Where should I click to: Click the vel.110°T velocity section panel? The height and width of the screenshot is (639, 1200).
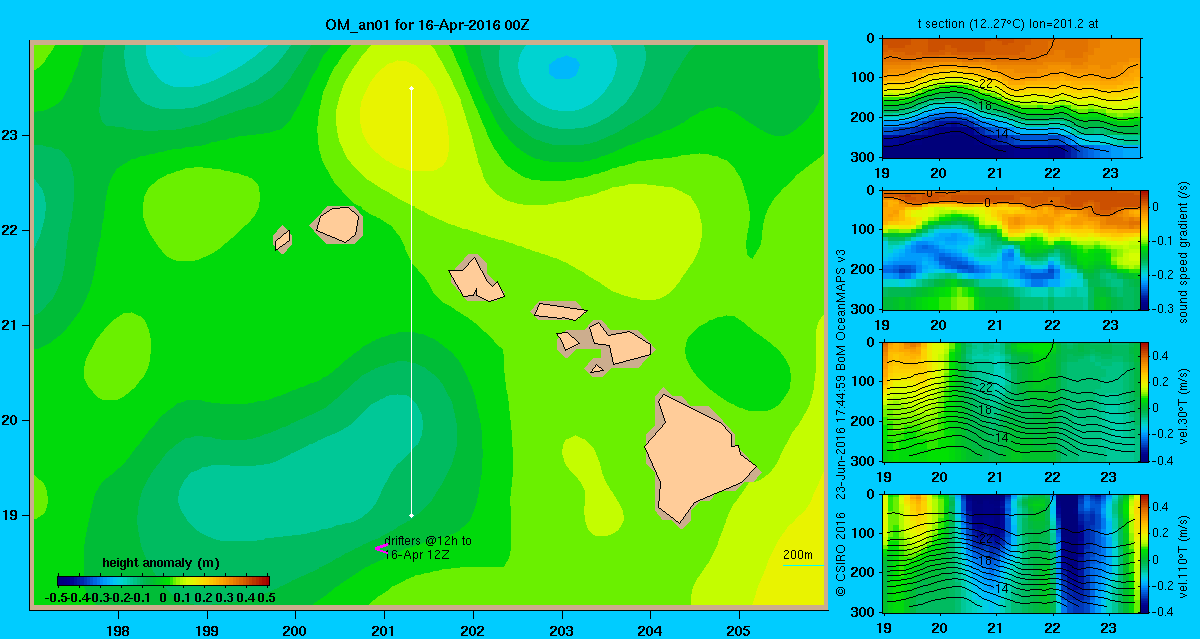coord(1012,553)
